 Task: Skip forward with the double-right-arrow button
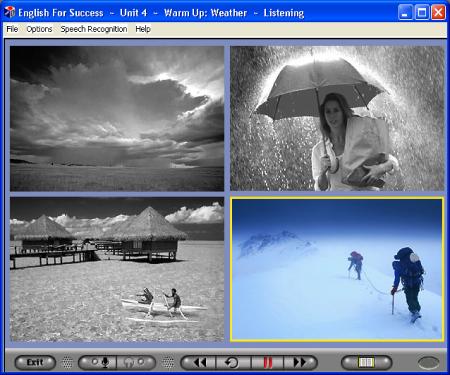(299, 362)
